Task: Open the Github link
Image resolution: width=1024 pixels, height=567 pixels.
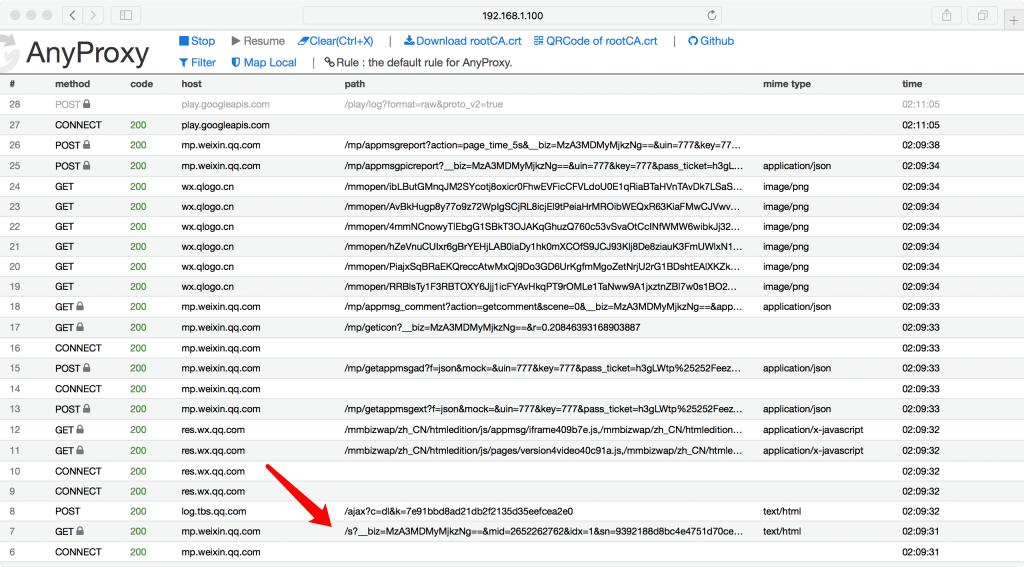Action: point(711,40)
